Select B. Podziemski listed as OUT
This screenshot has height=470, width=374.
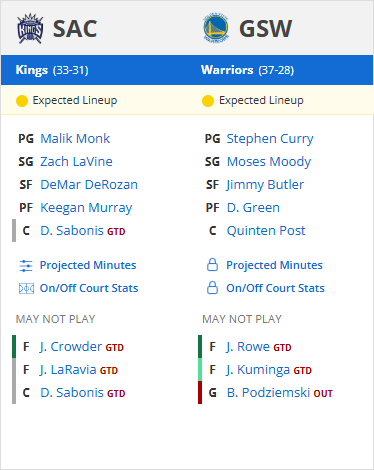(279, 393)
